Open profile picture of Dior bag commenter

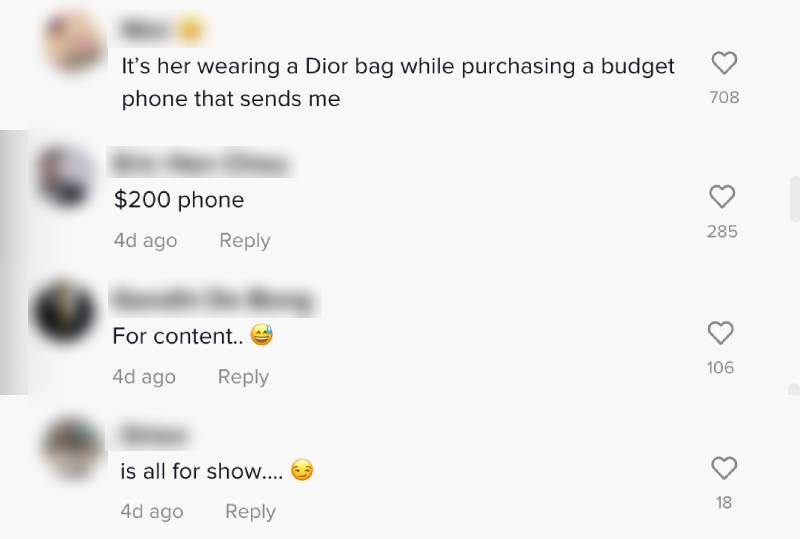click(74, 41)
